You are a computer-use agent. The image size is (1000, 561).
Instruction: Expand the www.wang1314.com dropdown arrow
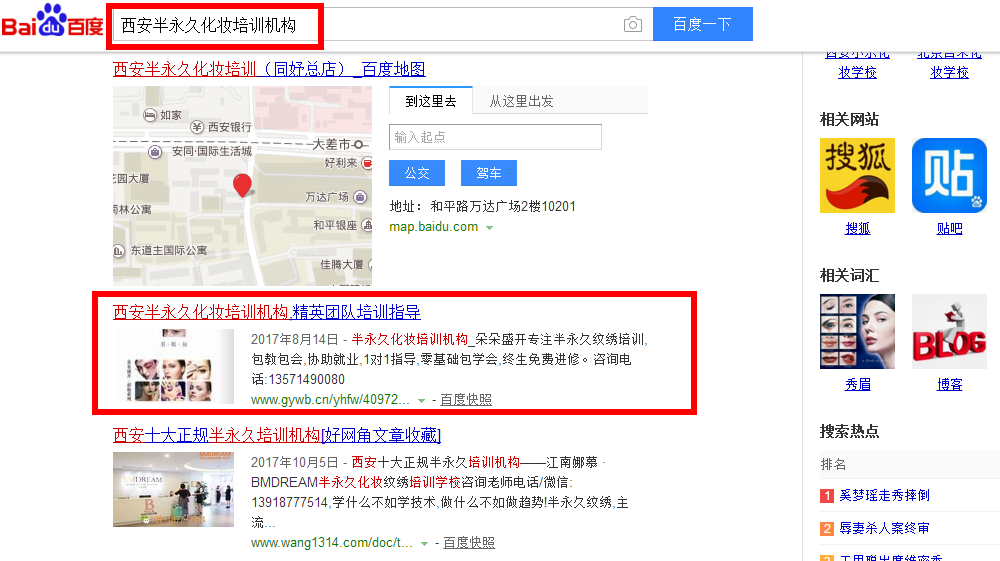pyautogui.click(x=425, y=543)
